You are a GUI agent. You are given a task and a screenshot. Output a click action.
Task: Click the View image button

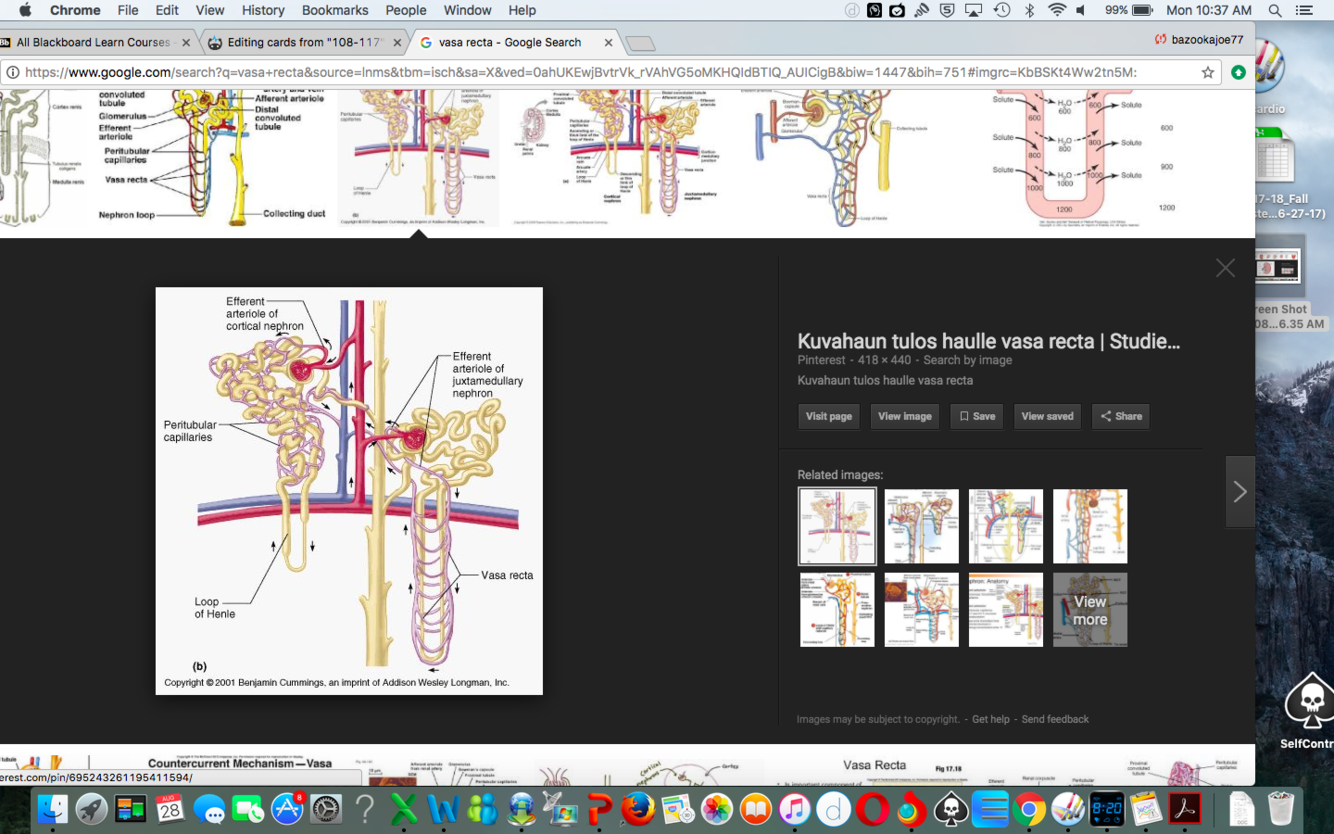tap(904, 416)
